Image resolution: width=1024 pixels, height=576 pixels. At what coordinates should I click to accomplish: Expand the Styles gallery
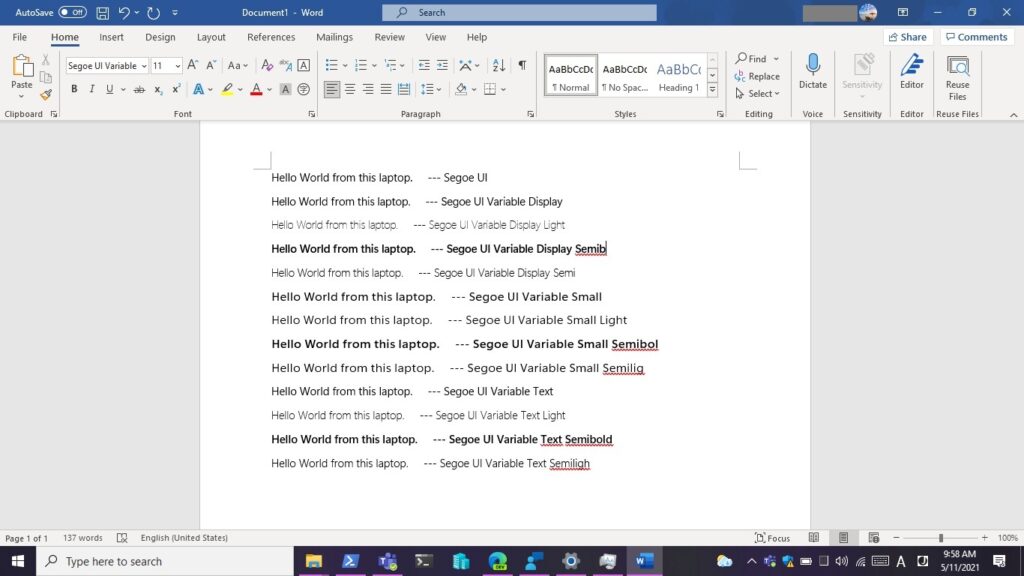coord(712,88)
